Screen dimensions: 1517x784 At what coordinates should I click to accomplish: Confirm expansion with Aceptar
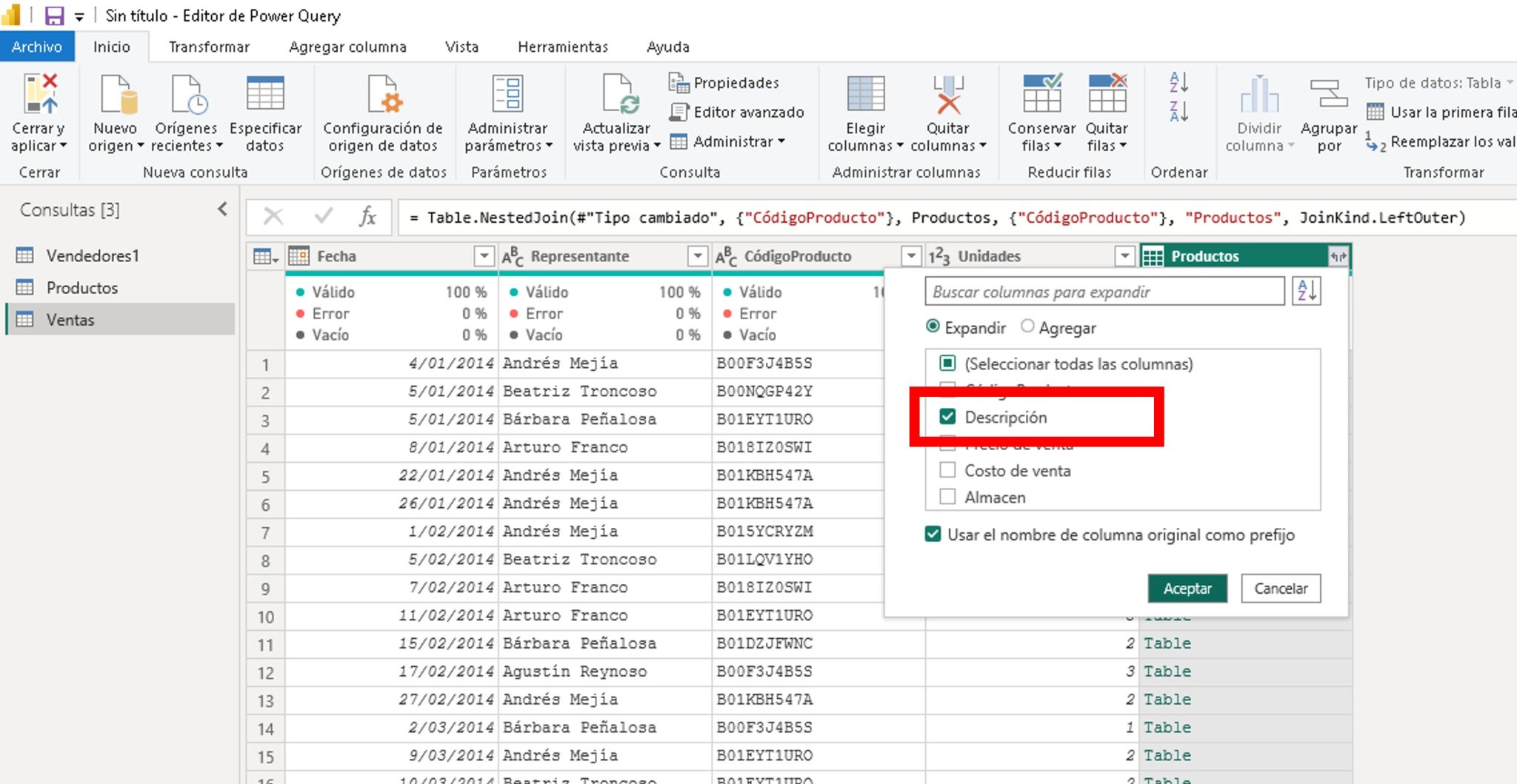1187,589
